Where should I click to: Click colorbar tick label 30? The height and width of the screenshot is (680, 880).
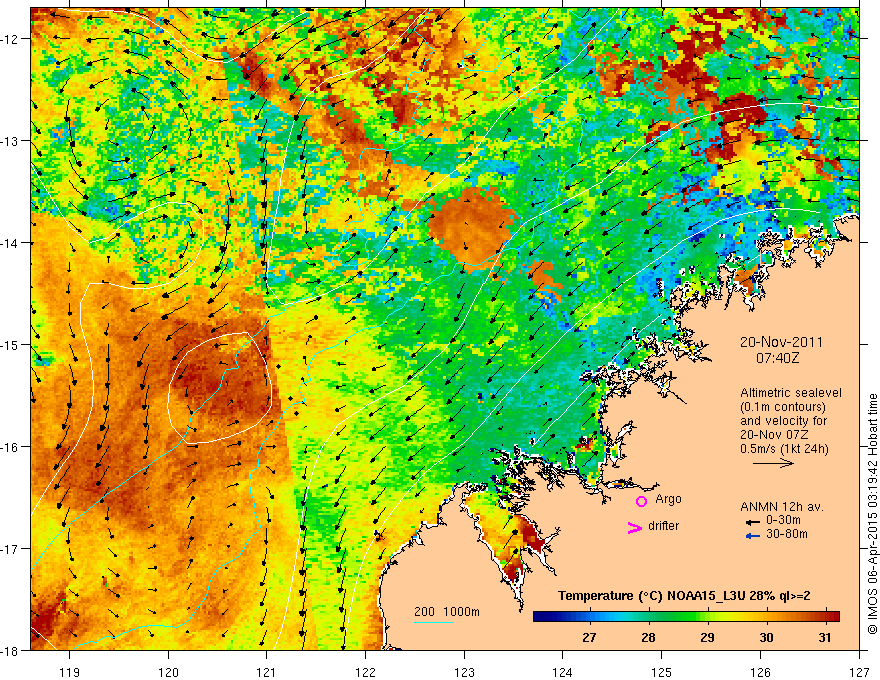766,637
